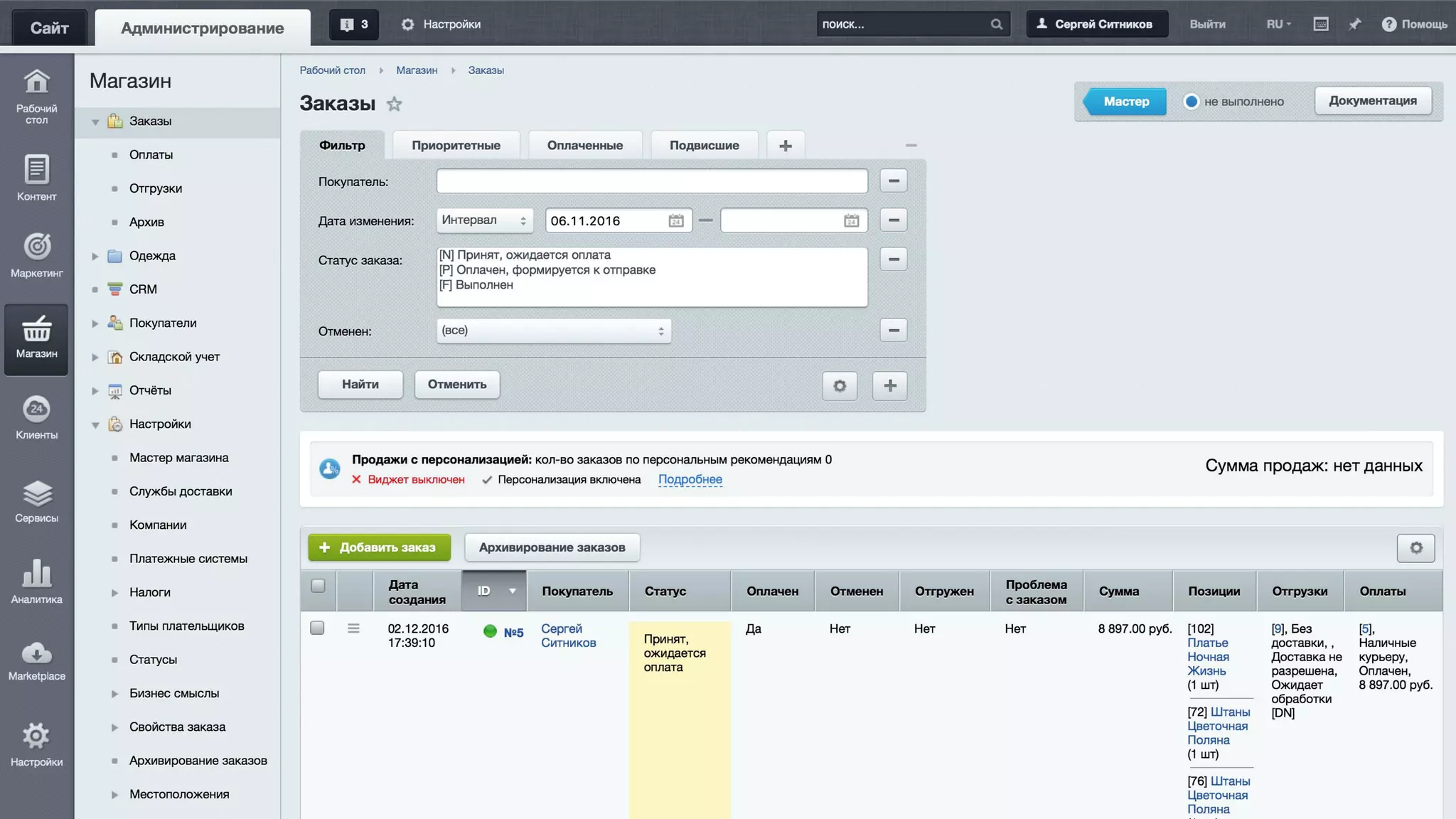The width and height of the screenshot is (1456, 819).
Task: Open Аналитика bar chart icon
Action: coord(36,574)
